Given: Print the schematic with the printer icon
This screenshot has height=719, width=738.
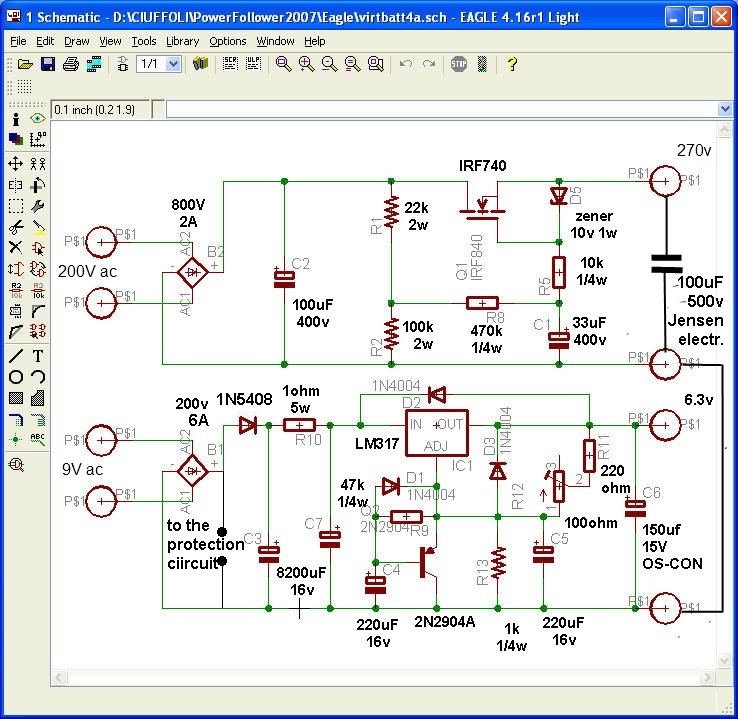Looking at the screenshot, I should [x=70, y=64].
